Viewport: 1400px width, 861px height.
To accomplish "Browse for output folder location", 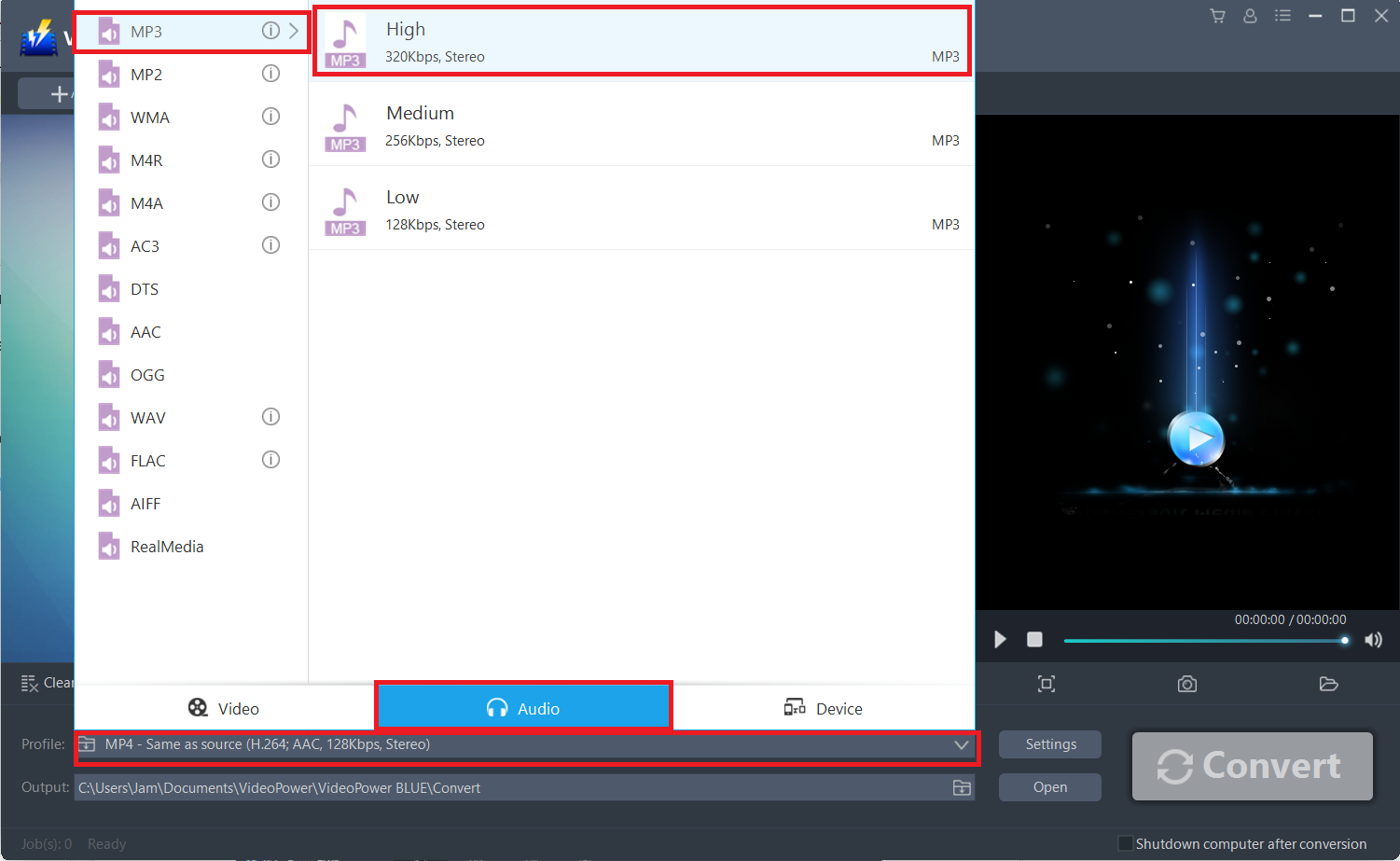I will [961, 787].
